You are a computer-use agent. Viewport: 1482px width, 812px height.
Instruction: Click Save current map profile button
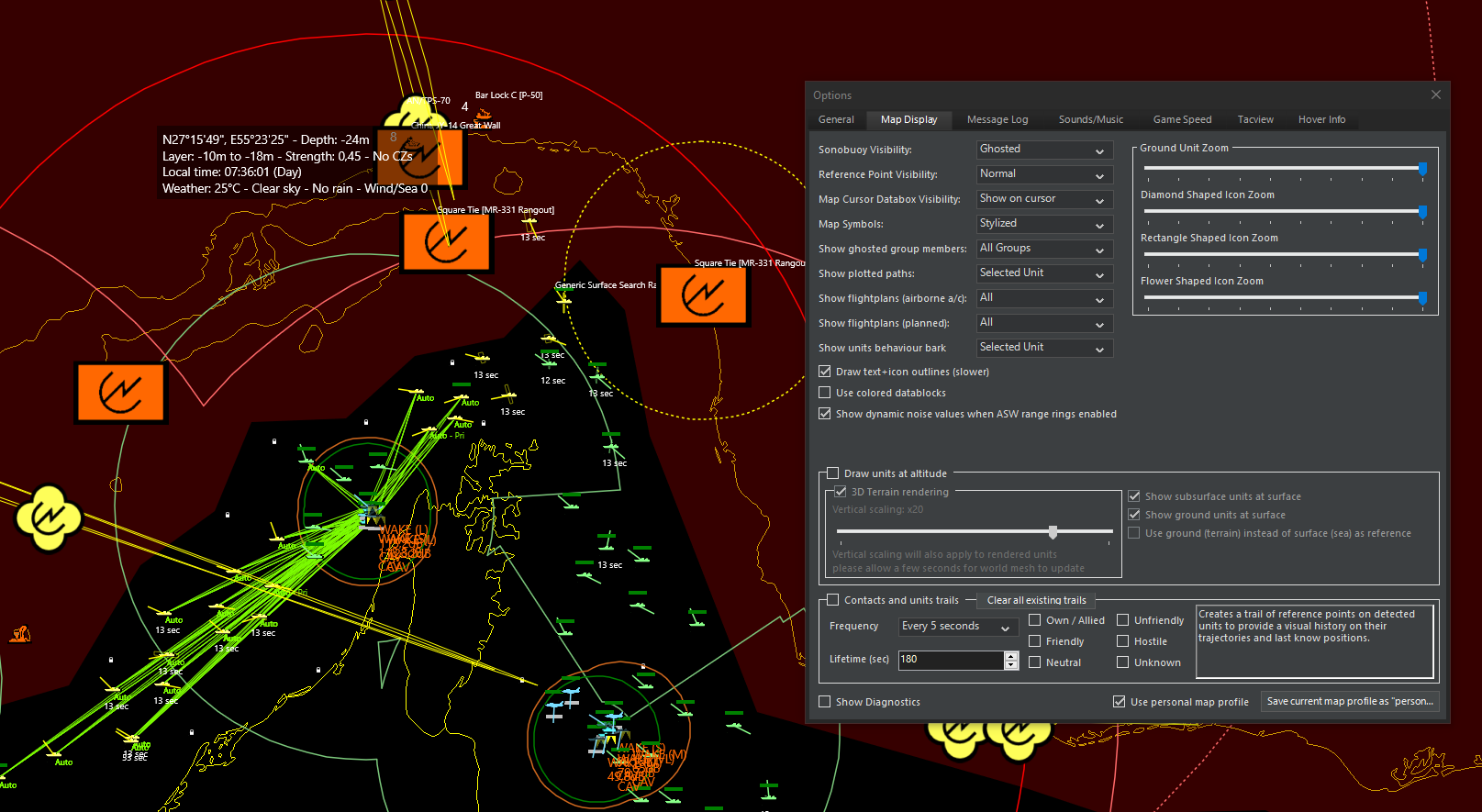point(1350,701)
